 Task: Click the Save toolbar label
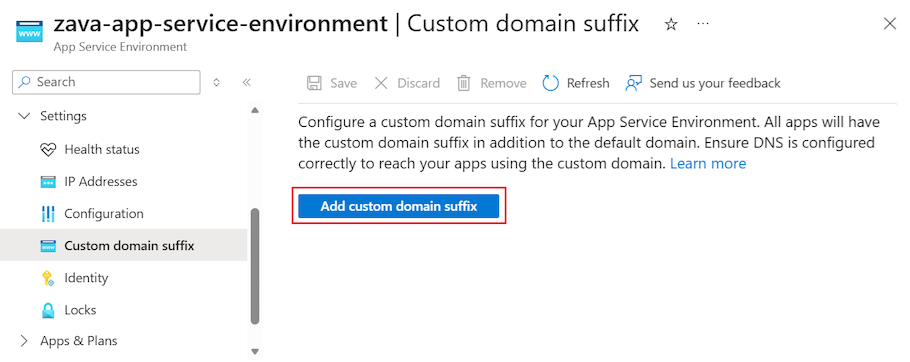[x=344, y=83]
